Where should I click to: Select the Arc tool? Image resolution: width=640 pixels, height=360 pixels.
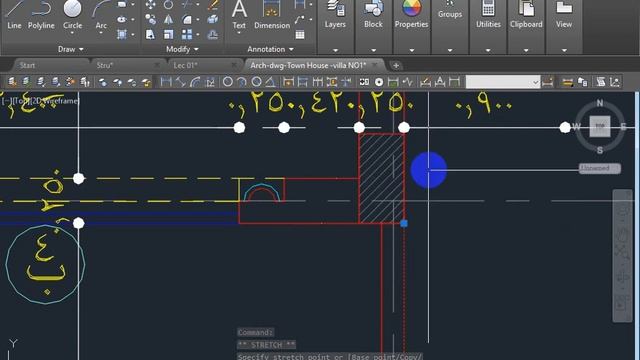click(100, 15)
